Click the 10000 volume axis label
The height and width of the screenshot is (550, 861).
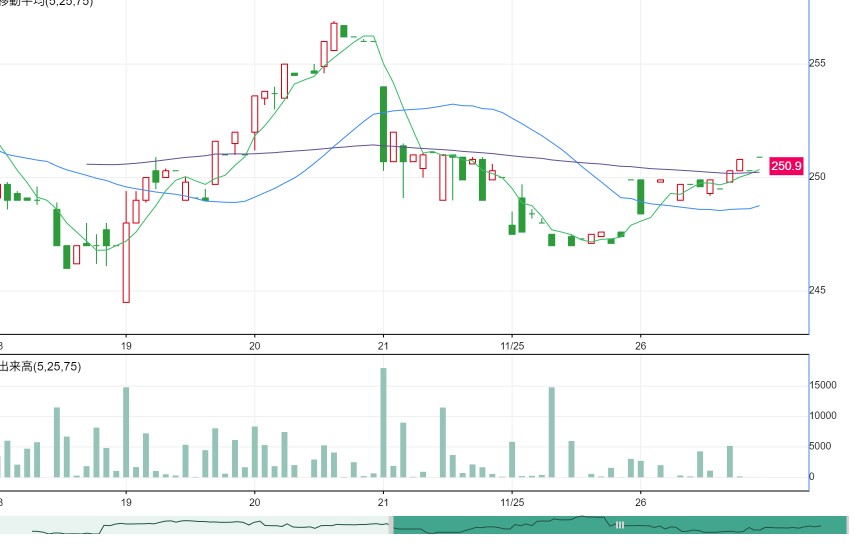pos(823,416)
